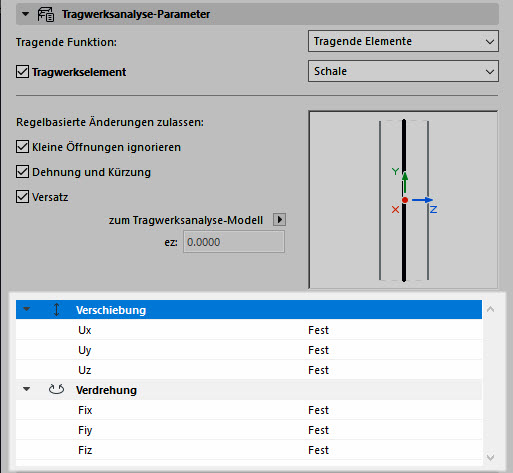
Task: Click the Verdrehung rotation icon
Action: pos(56,389)
